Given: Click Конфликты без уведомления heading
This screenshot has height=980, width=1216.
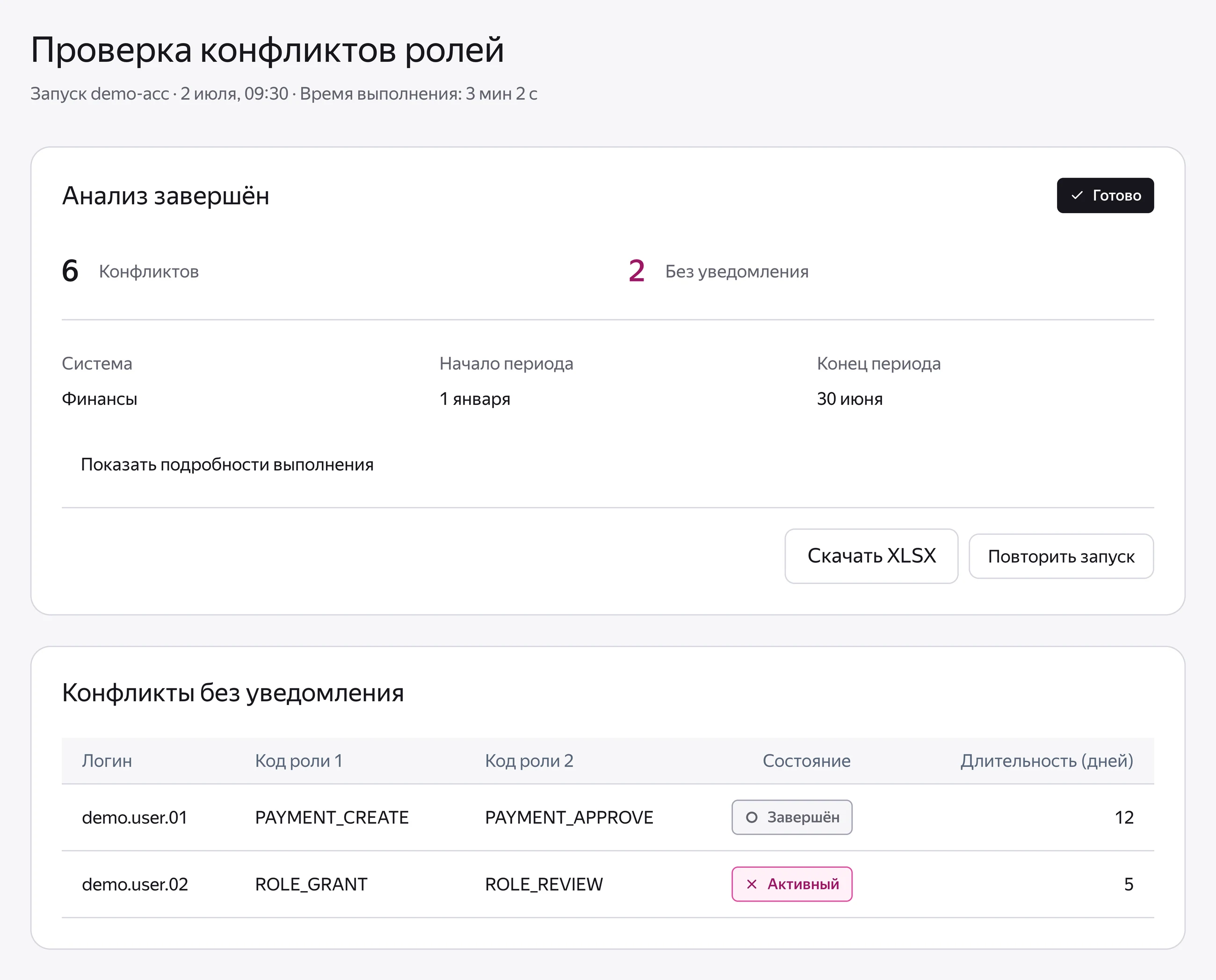Looking at the screenshot, I should tap(232, 692).
